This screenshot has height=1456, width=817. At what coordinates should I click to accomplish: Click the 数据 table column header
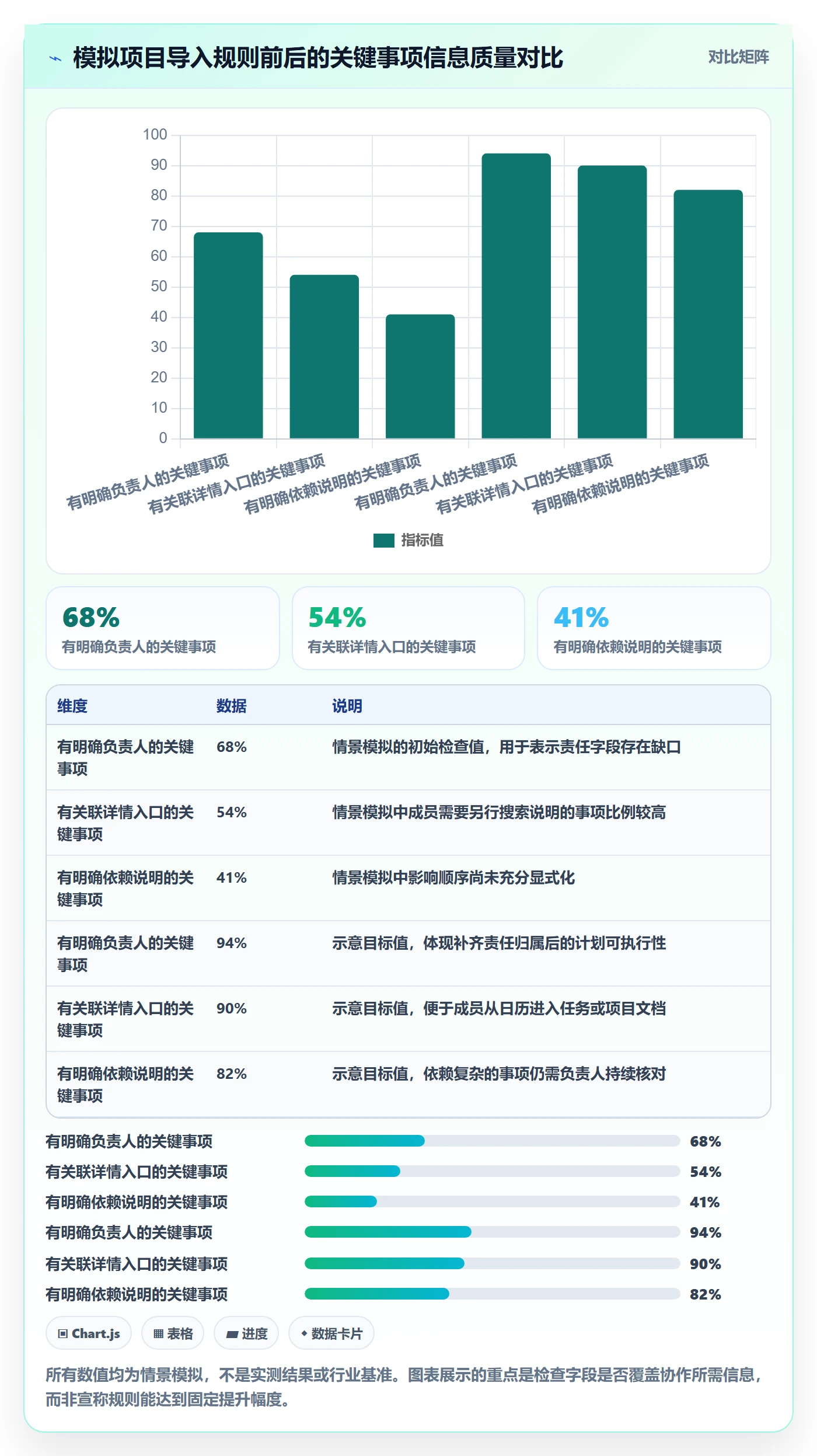pyautogui.click(x=232, y=705)
